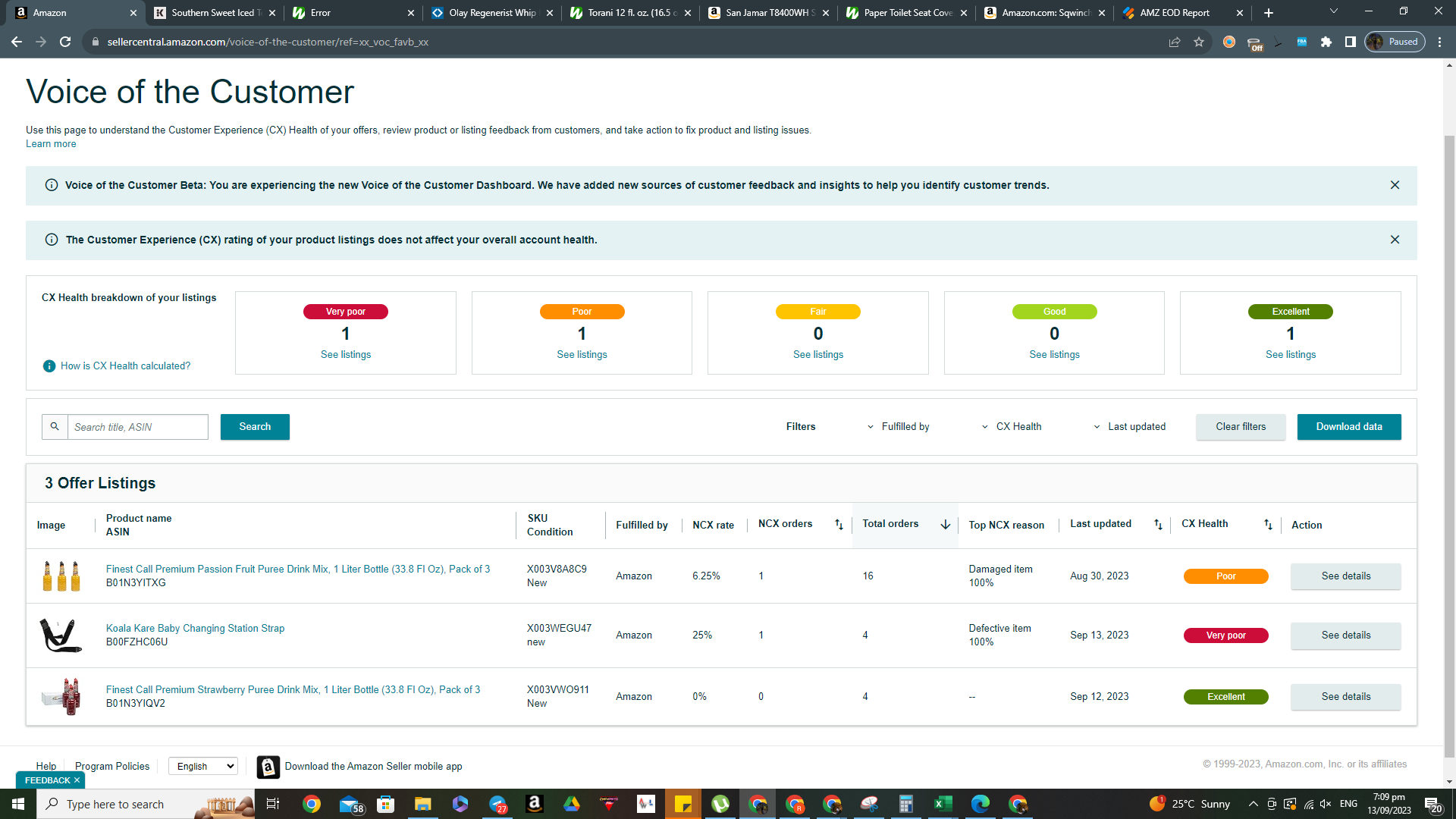Sort listings by CX Health column
The width and height of the screenshot is (1456, 819).
(x=1268, y=525)
